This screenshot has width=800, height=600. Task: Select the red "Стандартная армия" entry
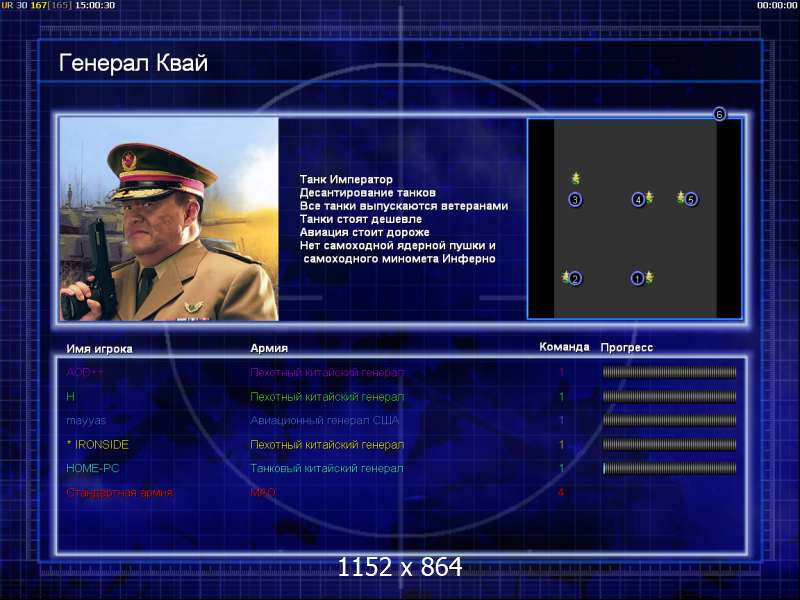pos(119,492)
